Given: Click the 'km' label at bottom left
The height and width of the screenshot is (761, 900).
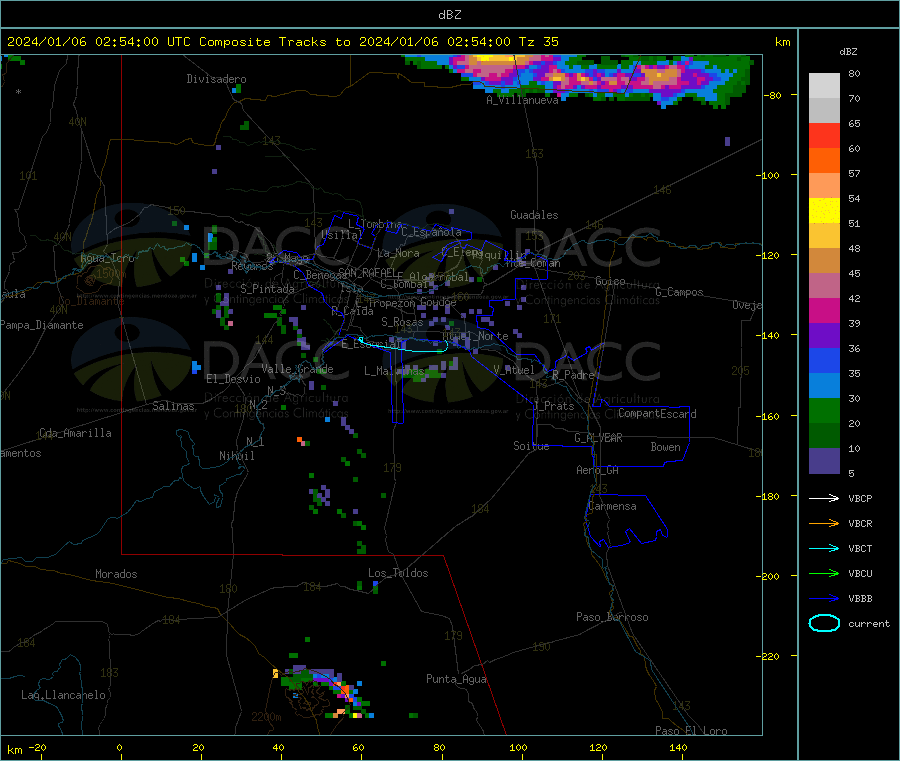Looking at the screenshot, I should click(14, 750).
